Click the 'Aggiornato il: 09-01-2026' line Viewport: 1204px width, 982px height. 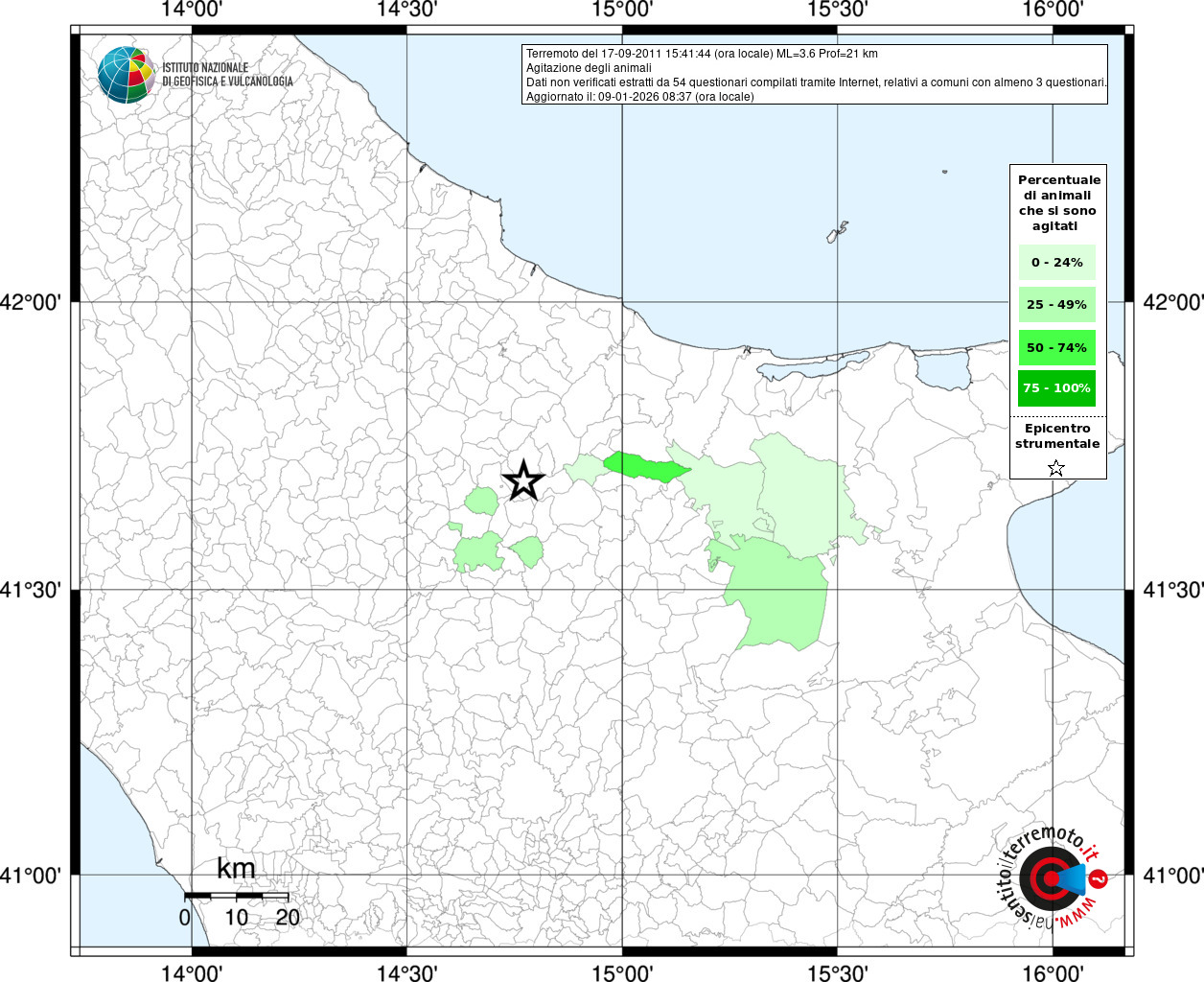640,97
